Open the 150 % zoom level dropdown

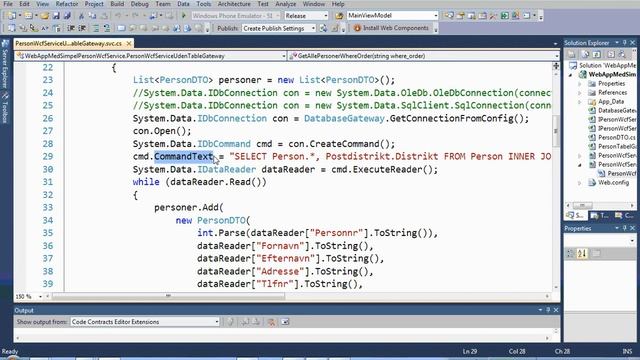coord(29,296)
